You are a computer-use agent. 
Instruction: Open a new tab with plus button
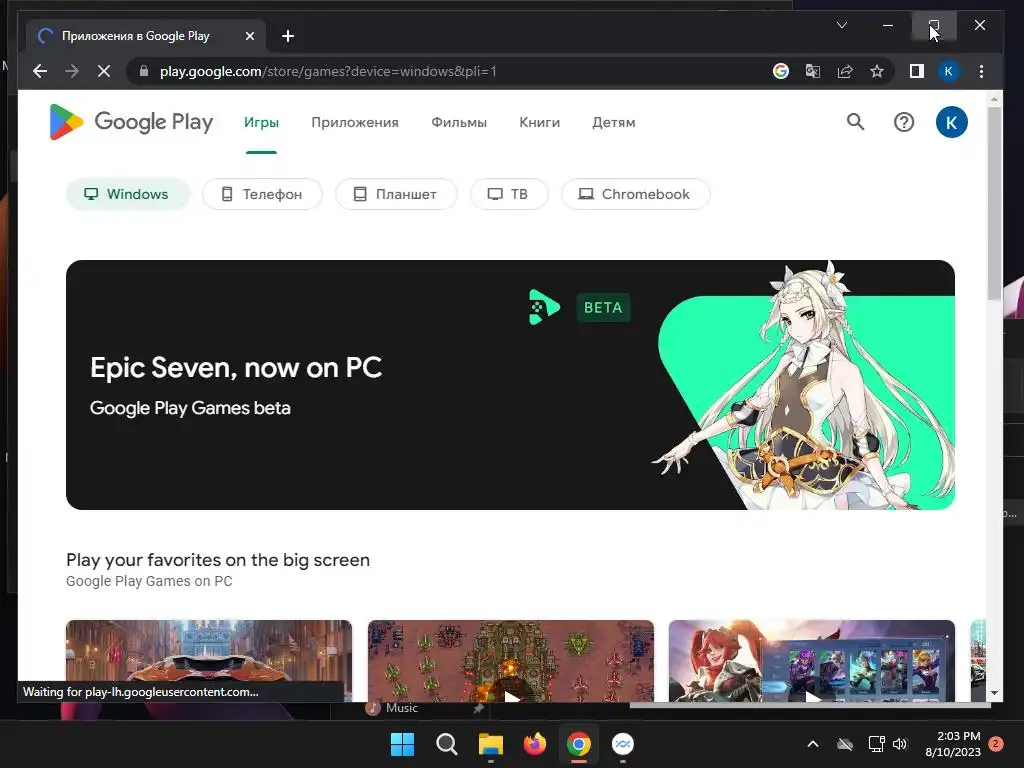[288, 36]
